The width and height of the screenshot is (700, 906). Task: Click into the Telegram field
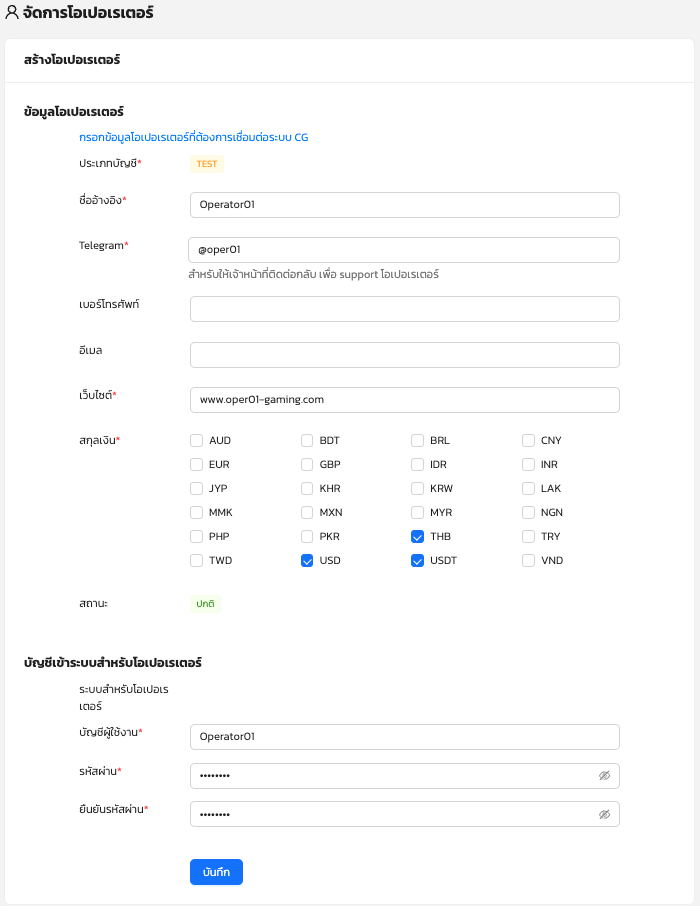click(x=404, y=250)
